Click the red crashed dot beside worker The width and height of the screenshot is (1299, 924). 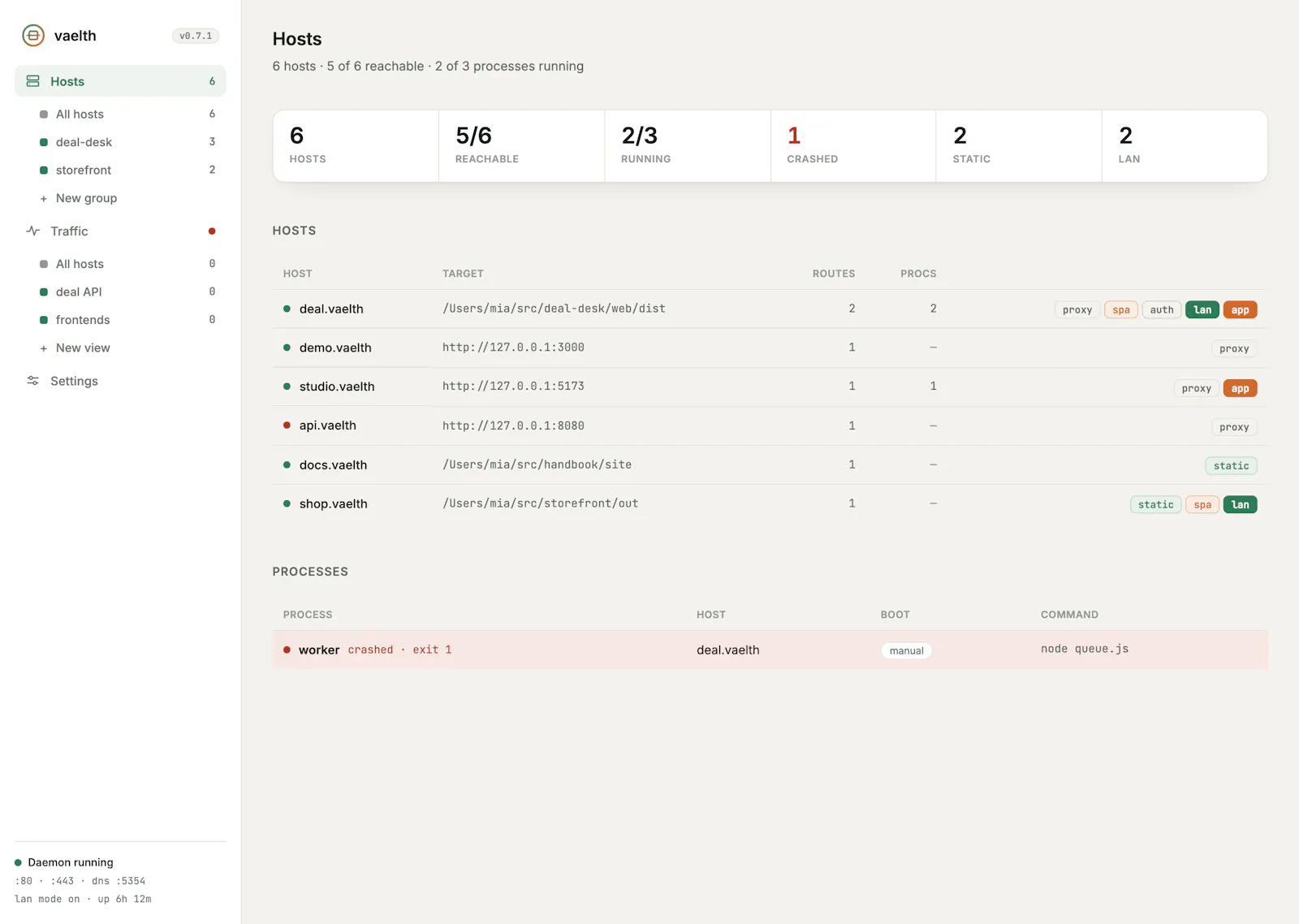[287, 650]
